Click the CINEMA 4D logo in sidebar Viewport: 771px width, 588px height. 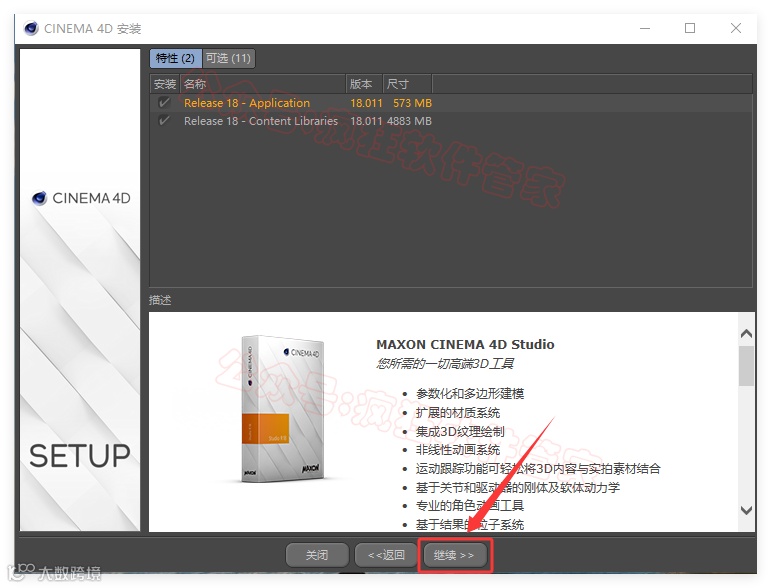point(81,198)
